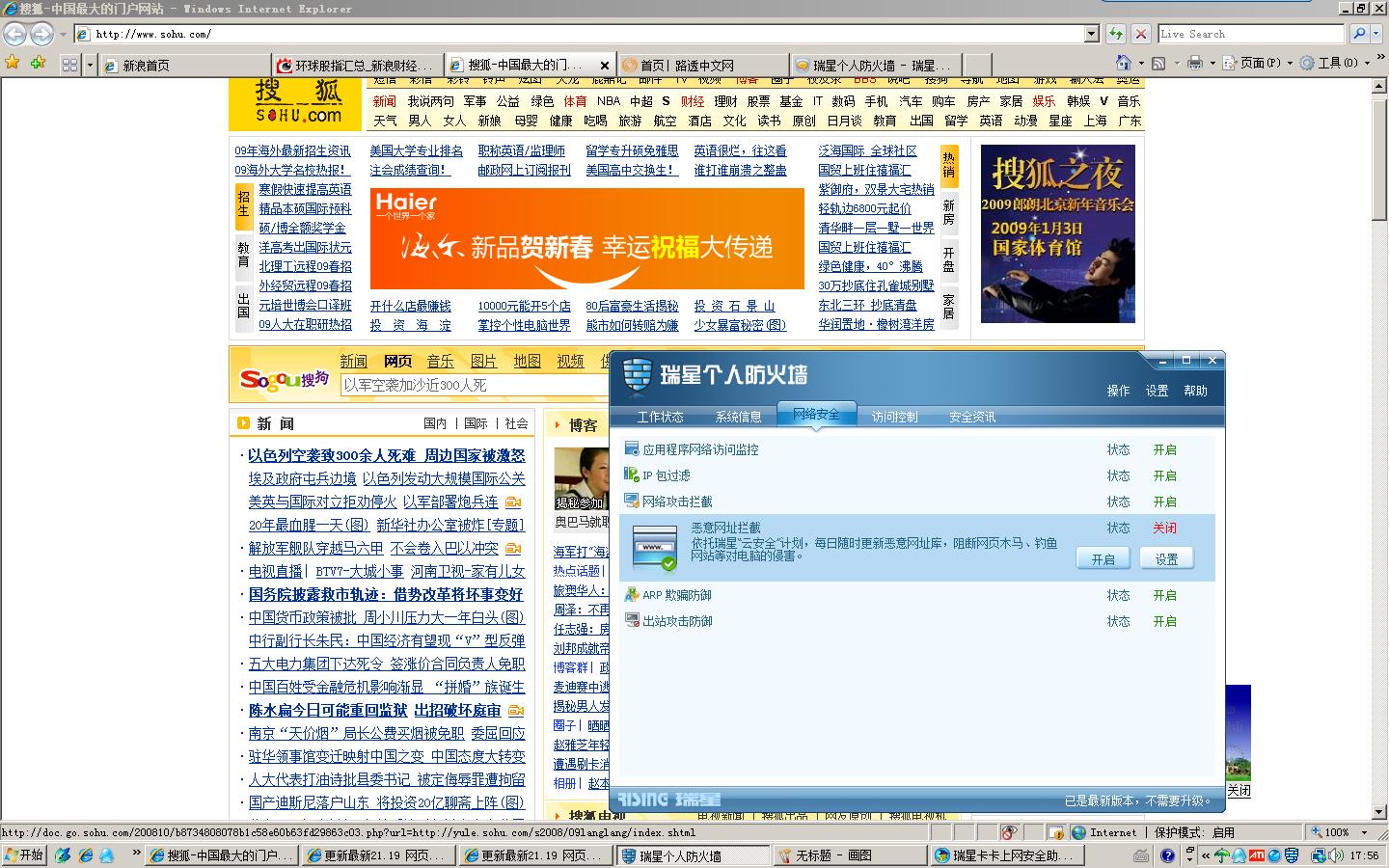Toggle status 开启 for IP 包过滤
1389x868 pixels.
pos(1164,475)
